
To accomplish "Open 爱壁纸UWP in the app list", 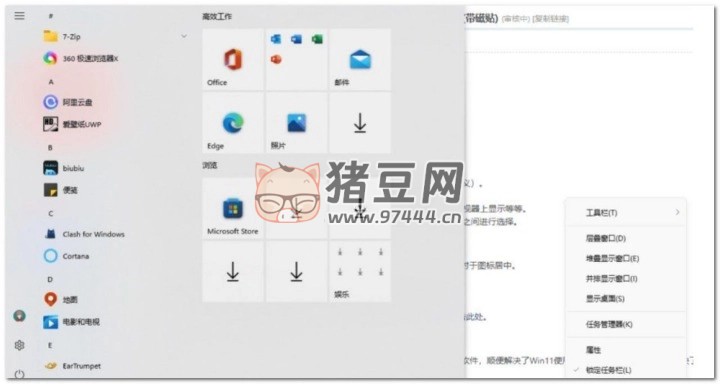I will 73,124.
